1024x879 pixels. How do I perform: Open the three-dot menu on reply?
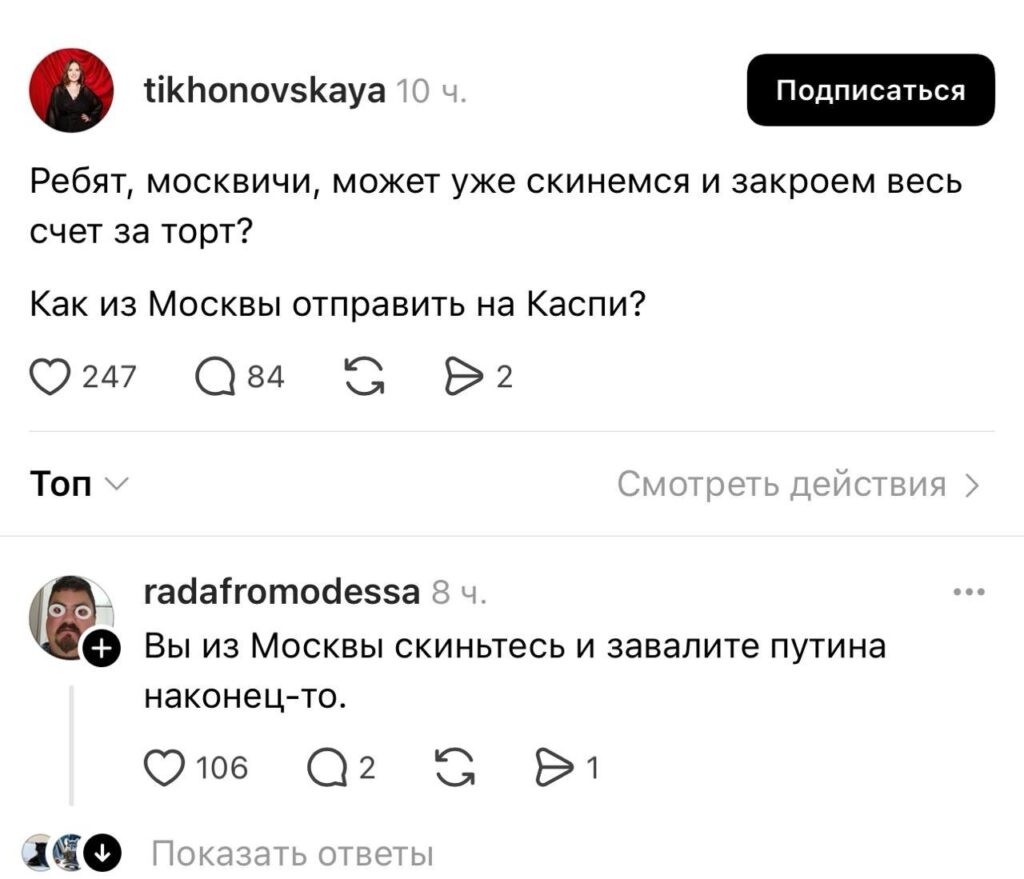coord(969,593)
